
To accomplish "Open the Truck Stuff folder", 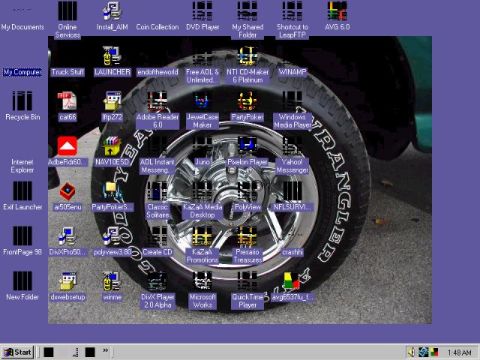I will click(67, 72).
